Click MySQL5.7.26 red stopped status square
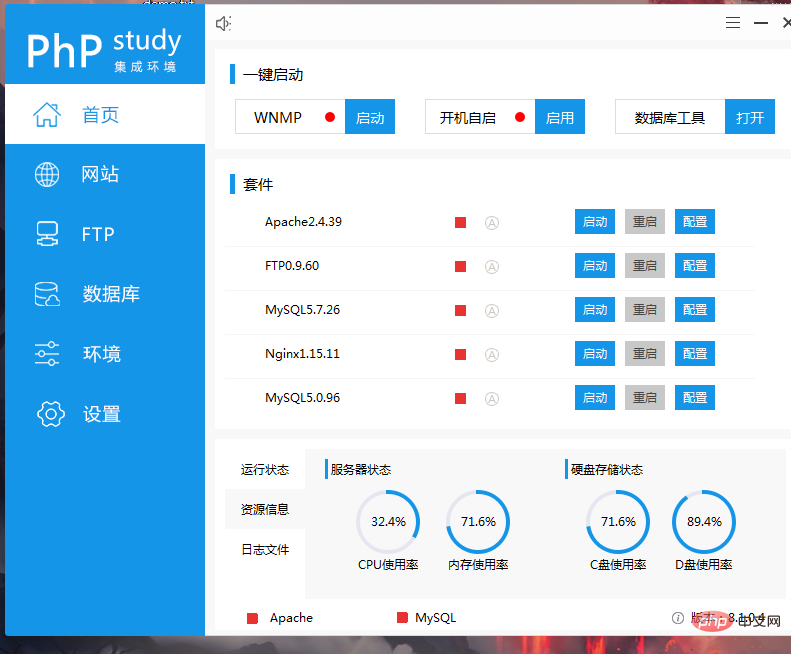The height and width of the screenshot is (654, 791). [x=460, y=310]
